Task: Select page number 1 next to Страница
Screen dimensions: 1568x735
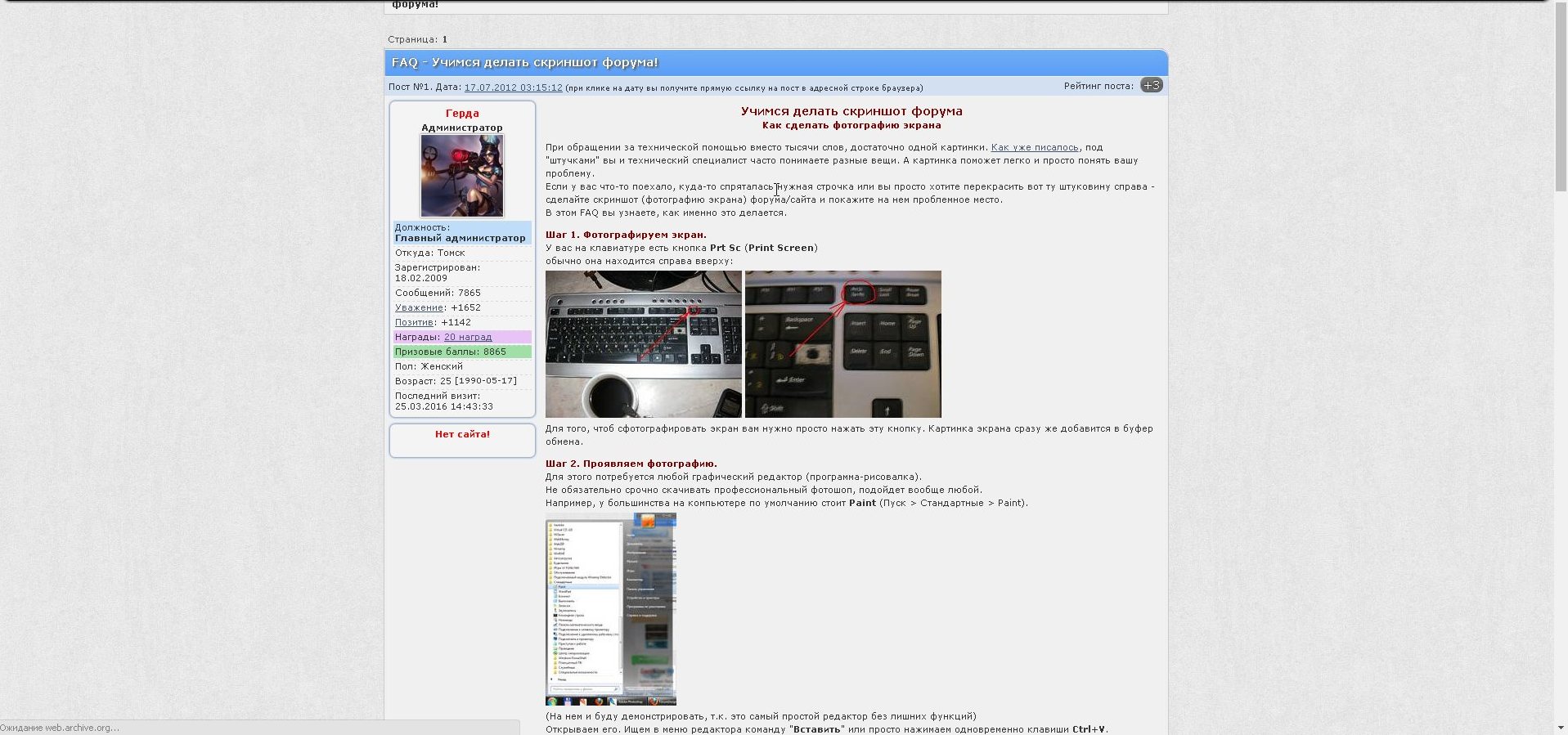Action: click(445, 39)
